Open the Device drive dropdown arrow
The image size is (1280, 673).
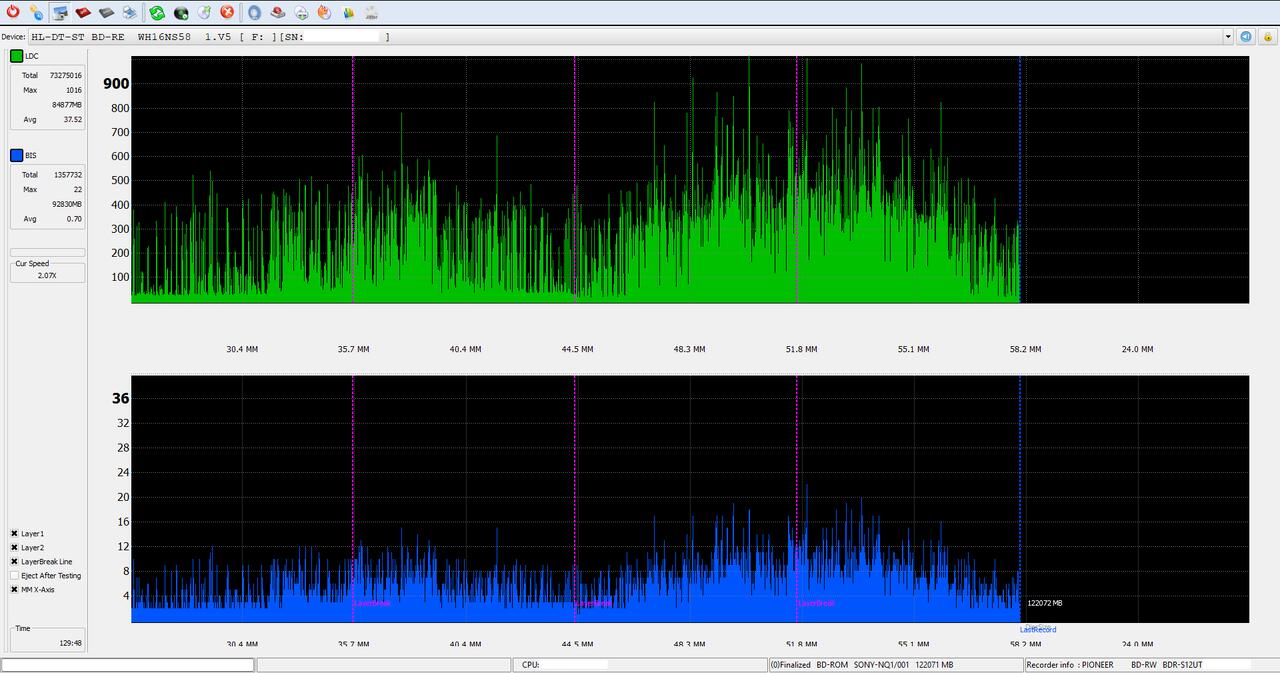click(1228, 37)
